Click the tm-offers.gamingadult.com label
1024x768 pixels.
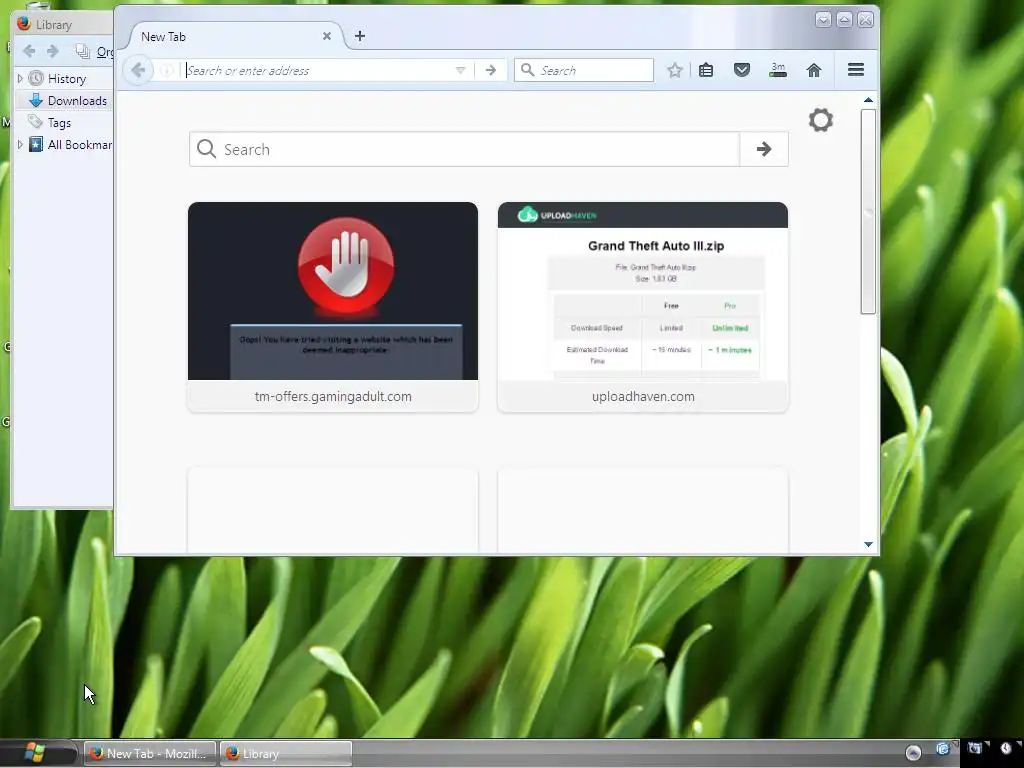333,396
